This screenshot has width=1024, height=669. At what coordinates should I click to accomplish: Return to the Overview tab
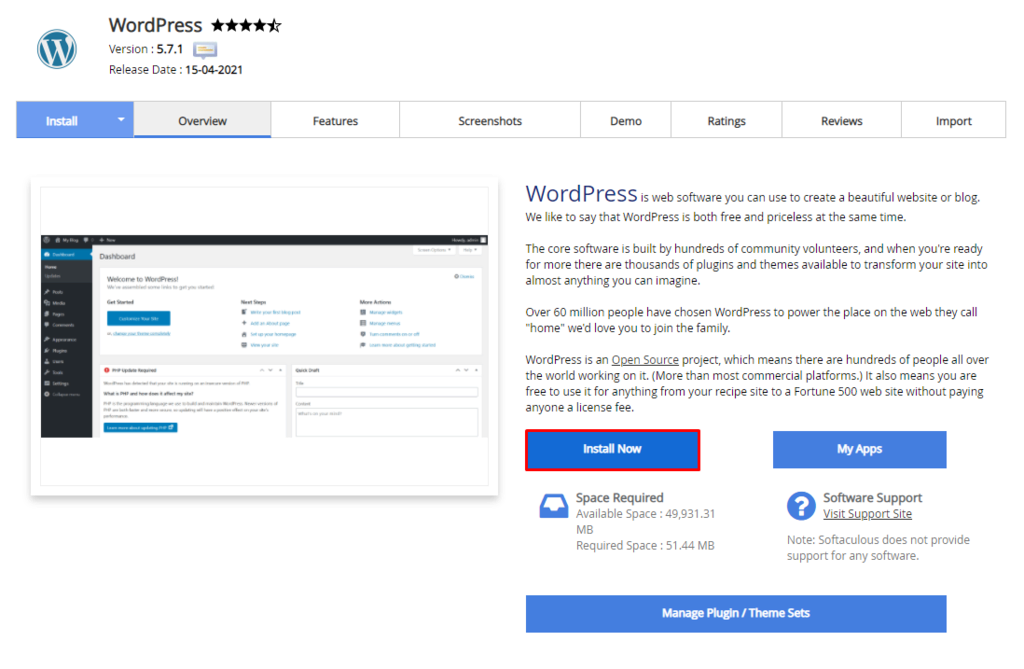pos(201,119)
